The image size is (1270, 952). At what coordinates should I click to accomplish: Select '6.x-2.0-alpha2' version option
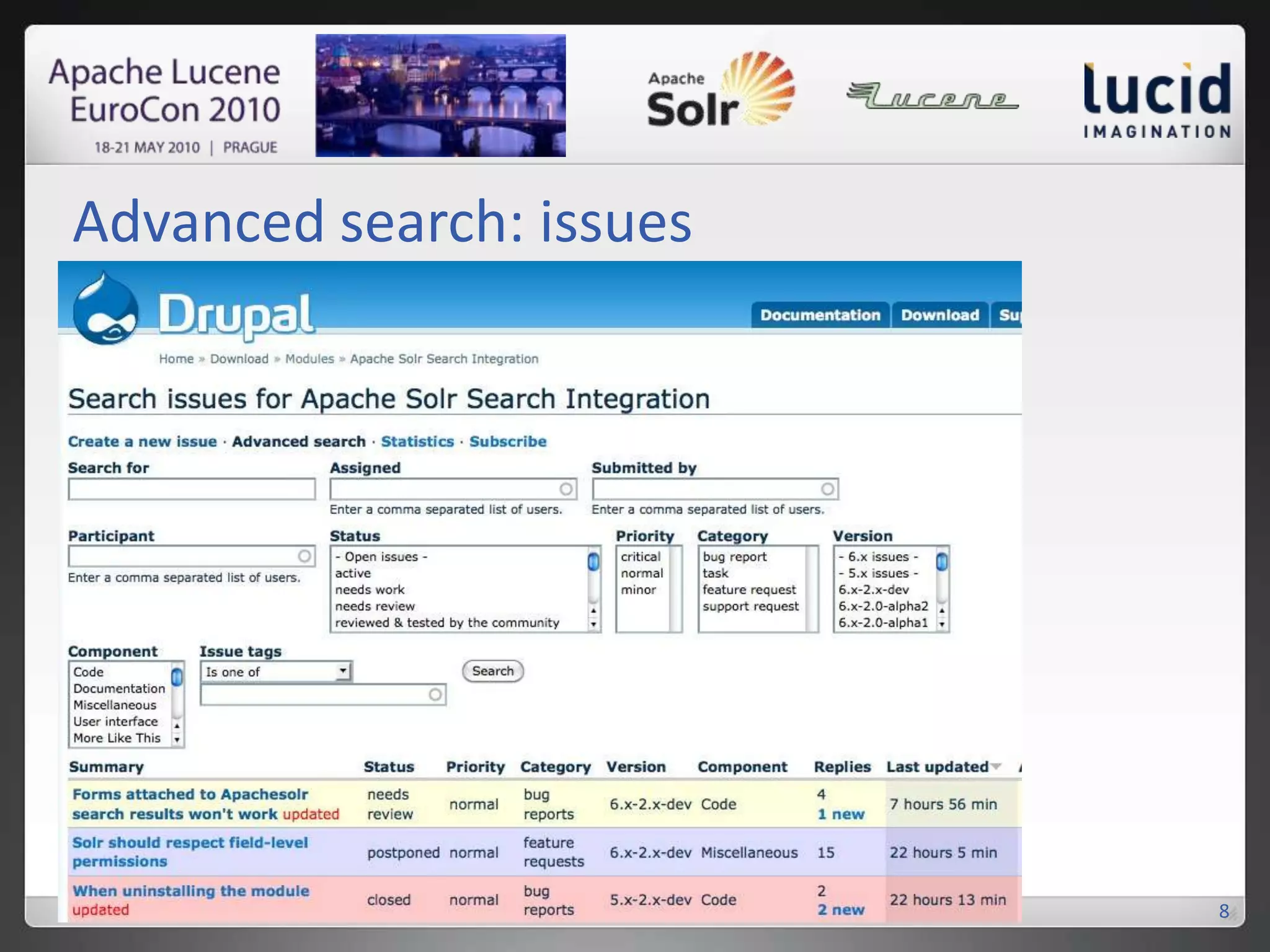pos(884,606)
